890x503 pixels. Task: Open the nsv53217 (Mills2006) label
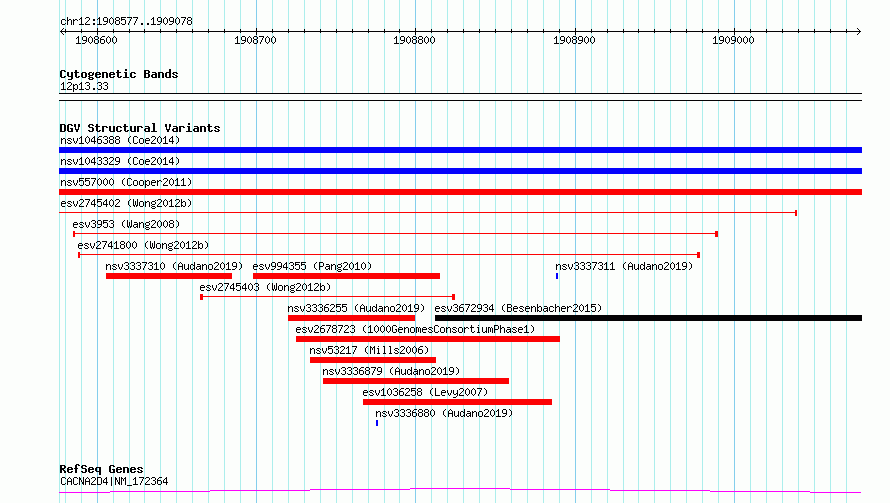tap(369, 350)
